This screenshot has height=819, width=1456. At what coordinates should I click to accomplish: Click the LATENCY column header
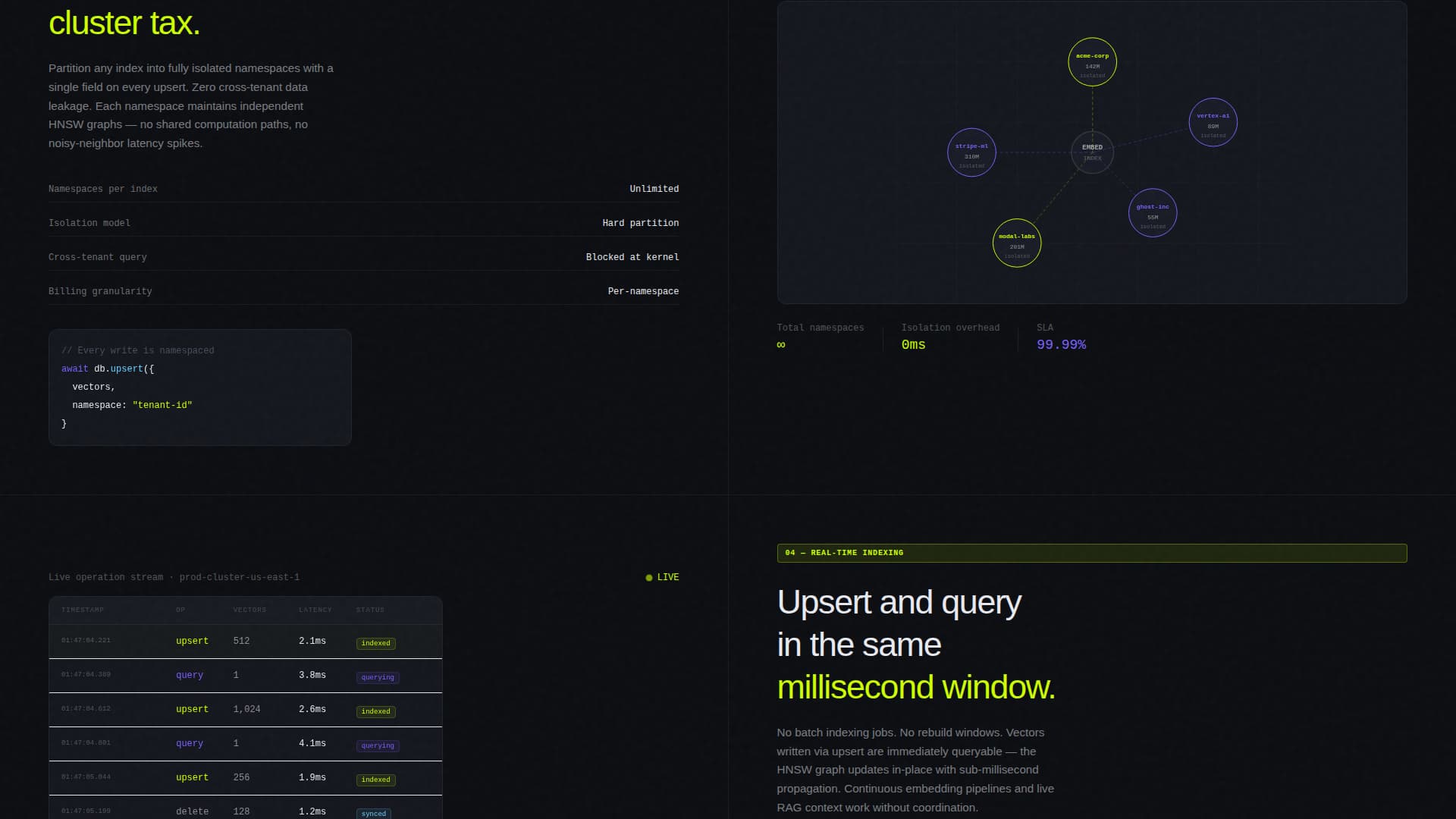coord(315,610)
